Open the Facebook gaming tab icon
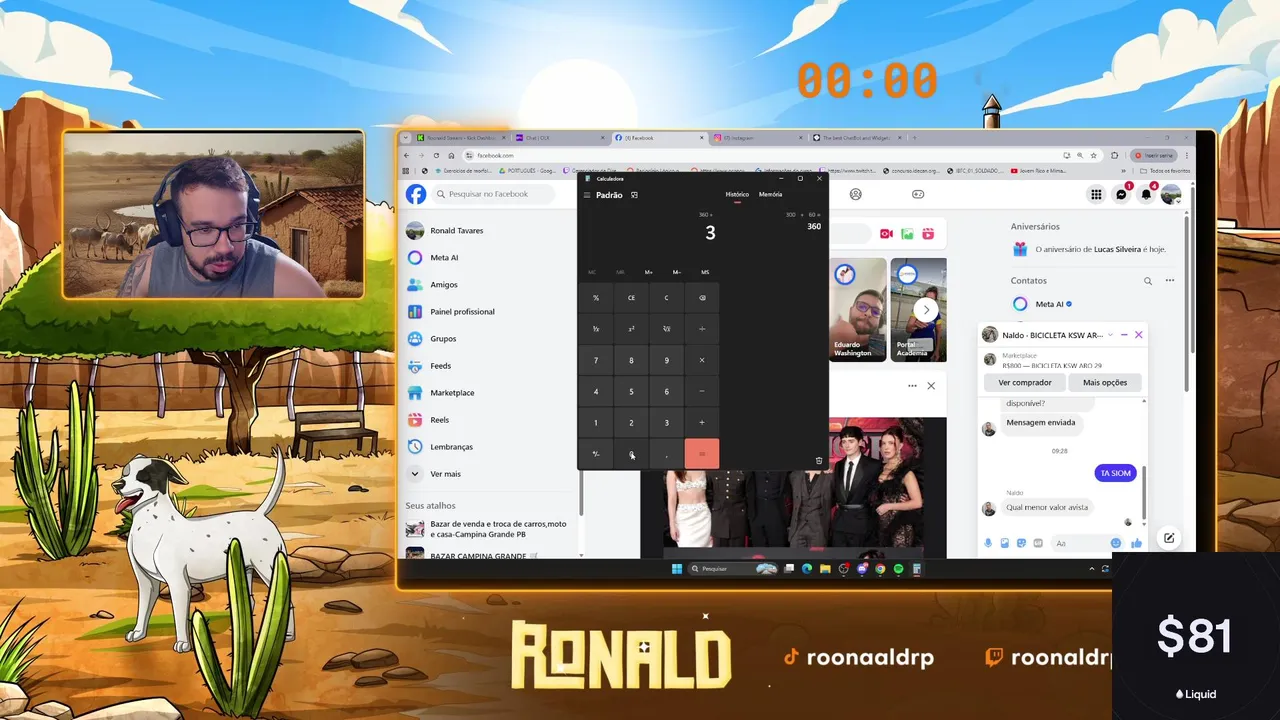This screenshot has width=1280, height=720. [x=918, y=194]
